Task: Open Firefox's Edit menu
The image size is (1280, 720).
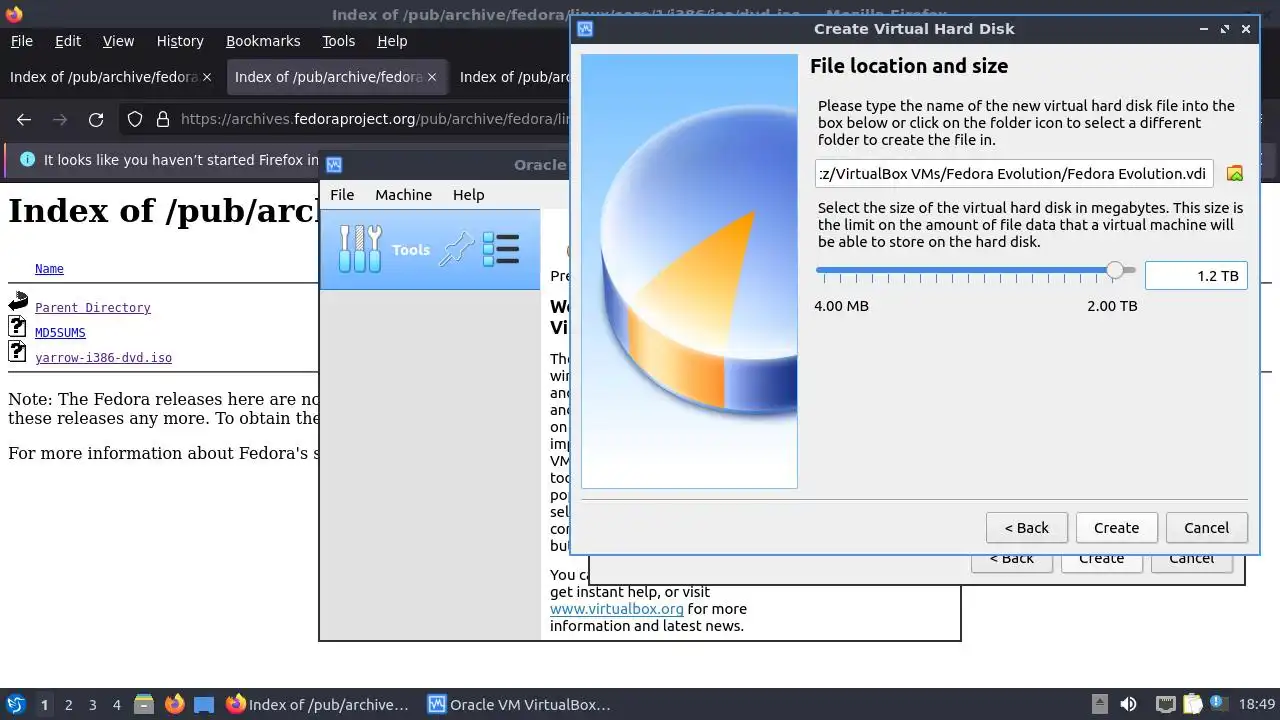Action: coord(68,41)
